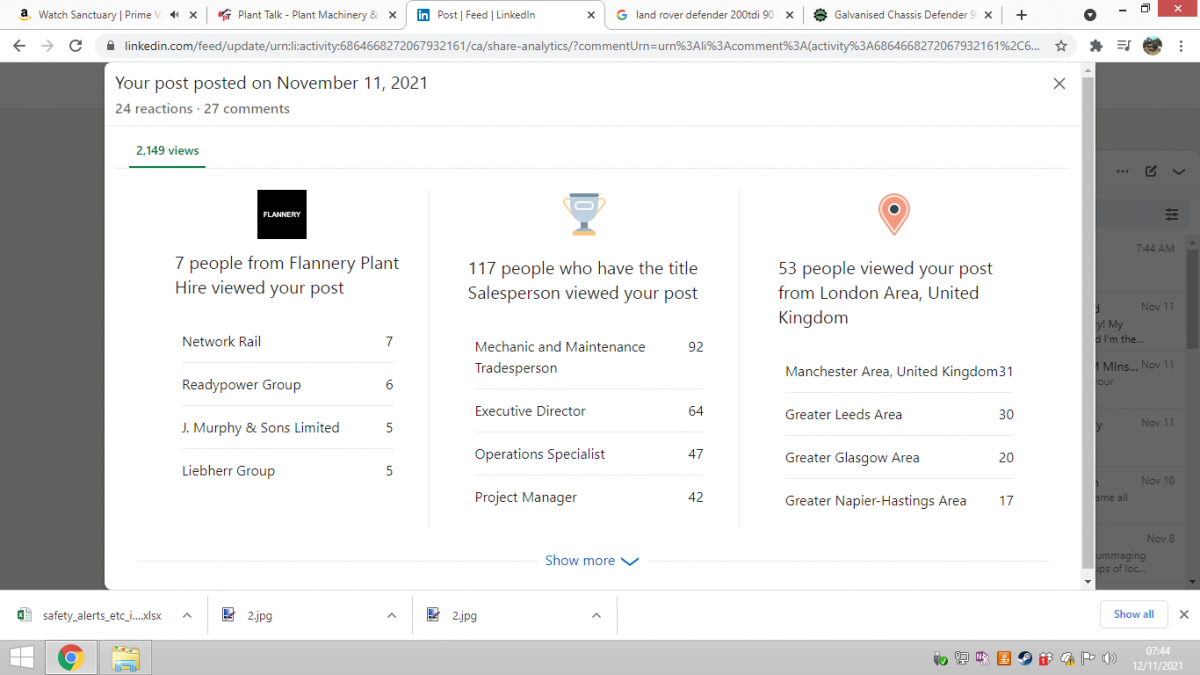Bookmark this page with star icon
Screen dimensions: 1200x675
pyautogui.click(x=1061, y=46)
